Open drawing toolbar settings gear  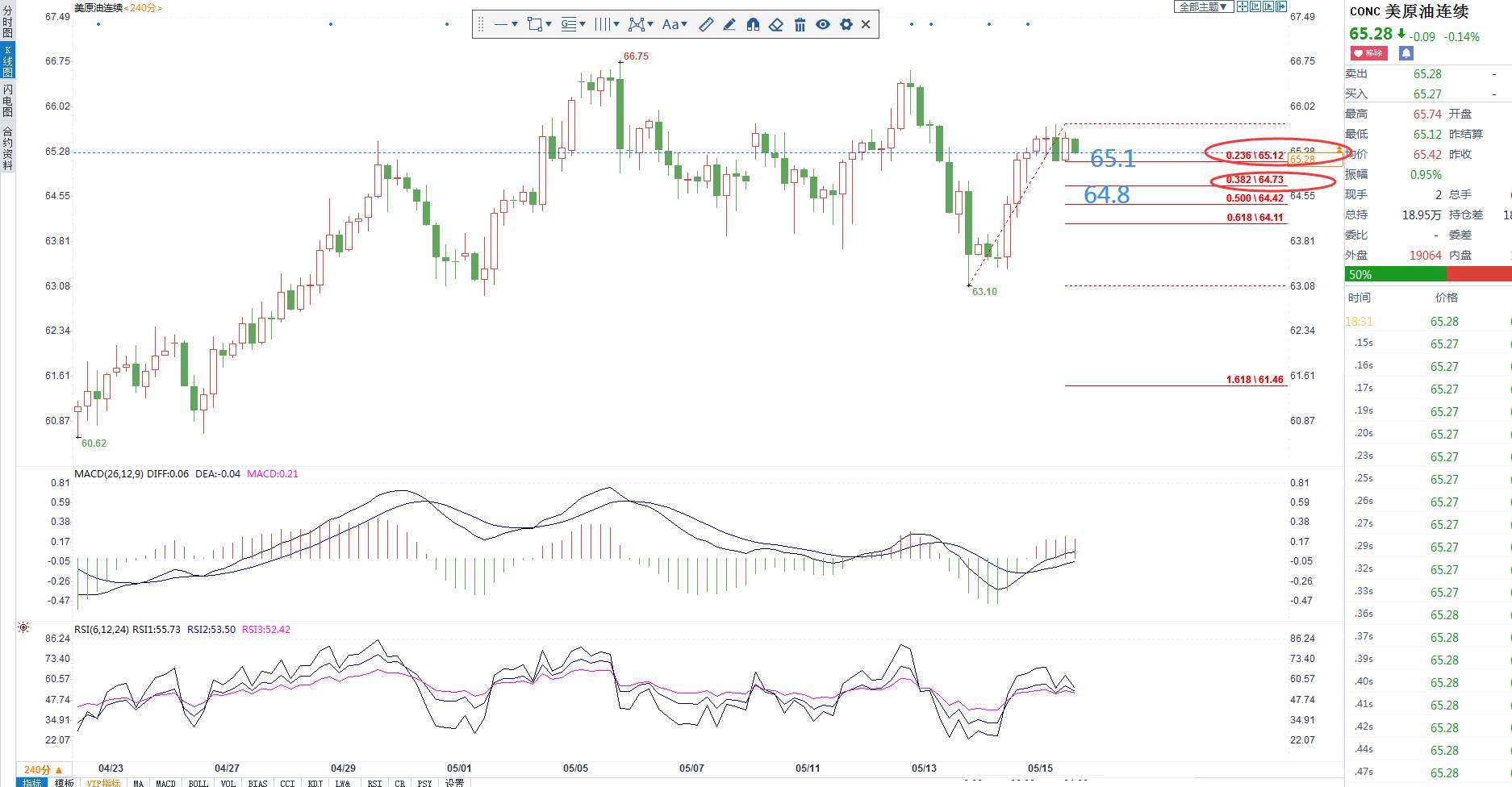(846, 24)
